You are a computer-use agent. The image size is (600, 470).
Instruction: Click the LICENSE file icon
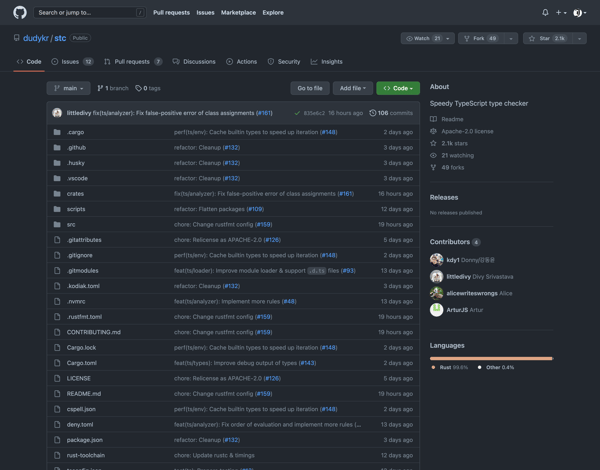pyautogui.click(x=57, y=378)
